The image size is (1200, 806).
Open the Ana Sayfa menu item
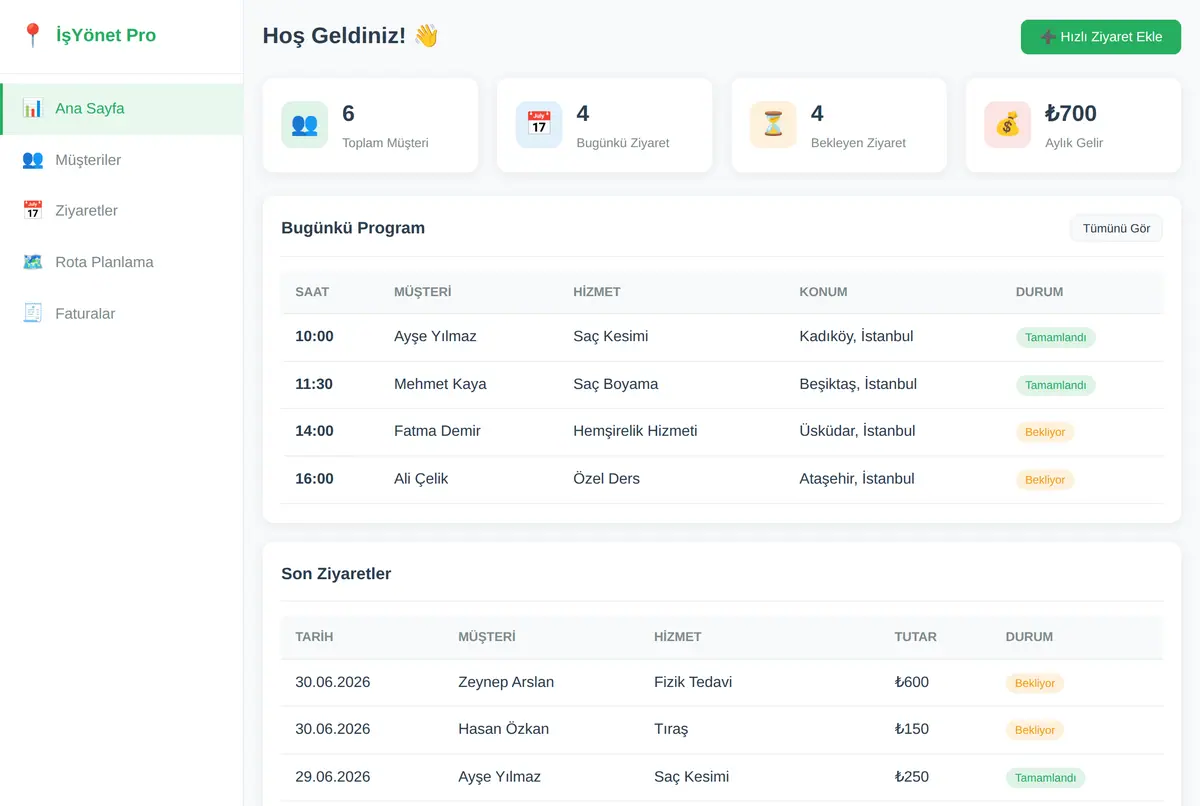(122, 109)
